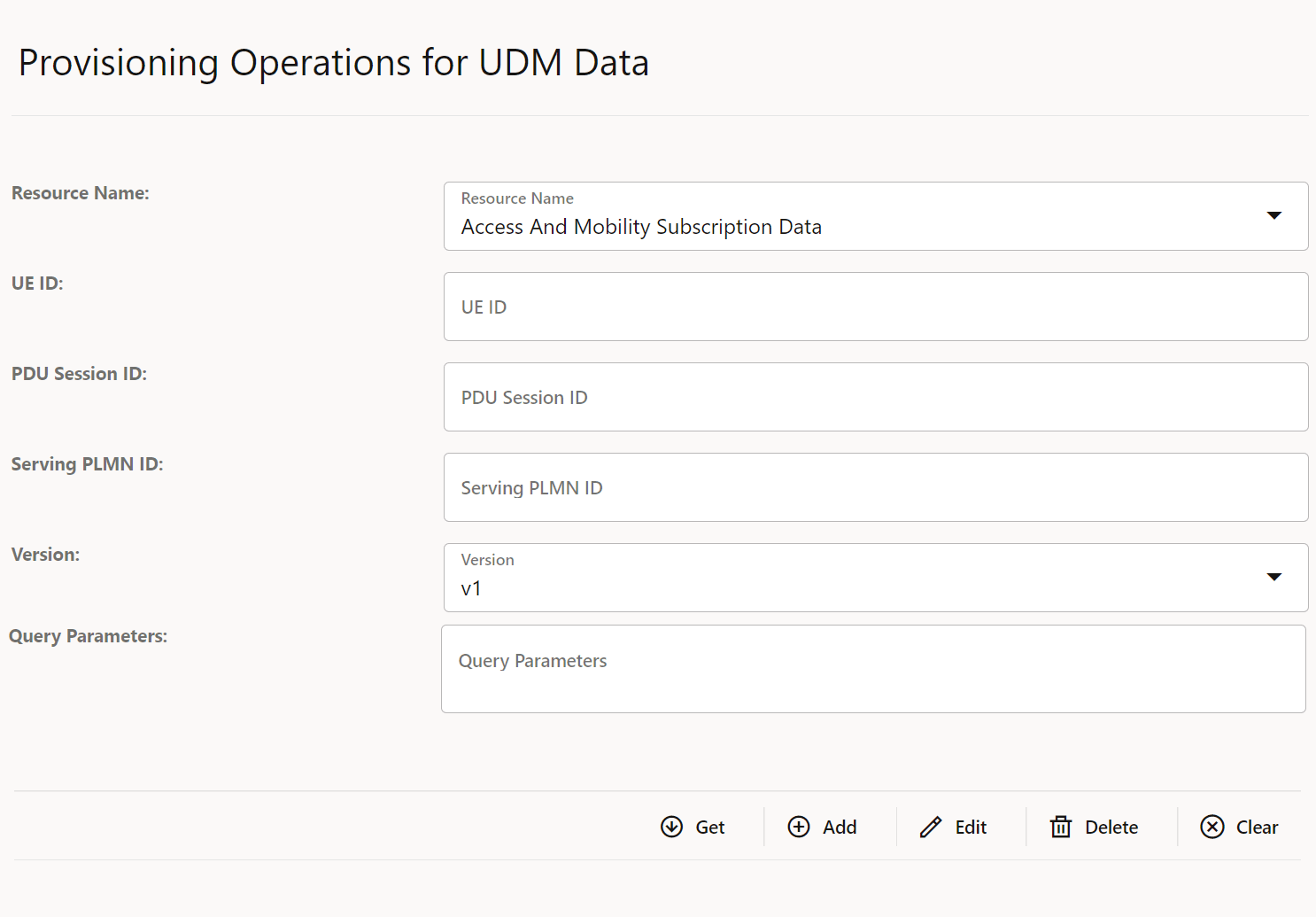Viewport: 1316px width, 917px height.
Task: Click the download arrow icon on Get
Action: 673,827
